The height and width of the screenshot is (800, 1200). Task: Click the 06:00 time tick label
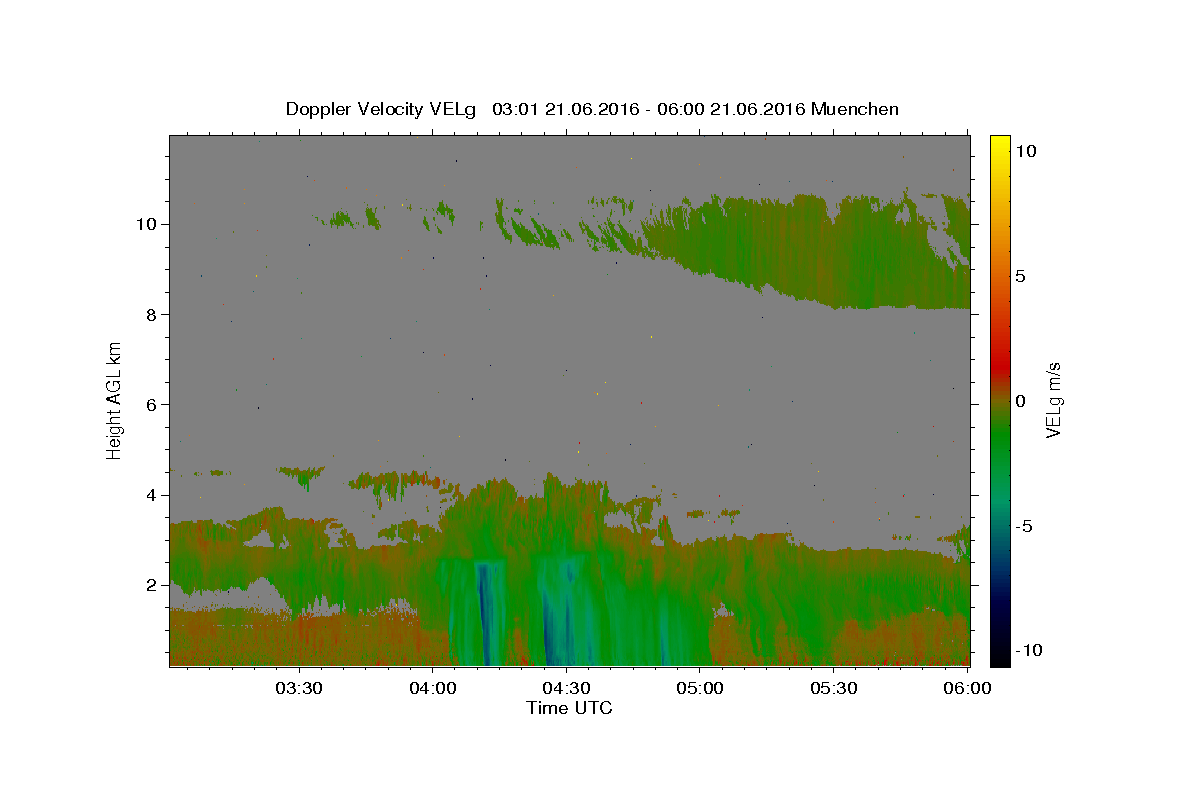(968, 689)
